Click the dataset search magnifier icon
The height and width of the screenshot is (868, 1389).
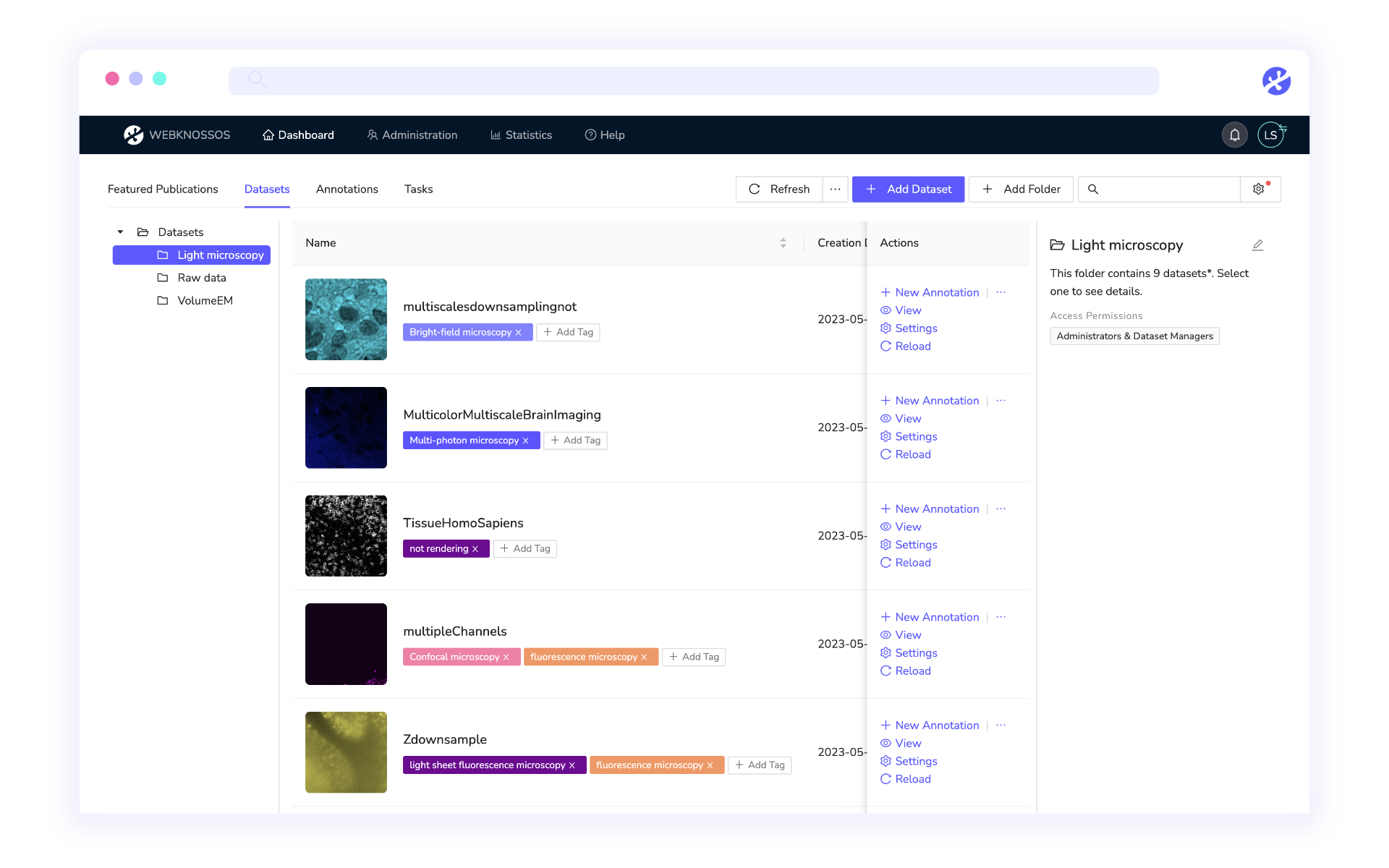1093,189
